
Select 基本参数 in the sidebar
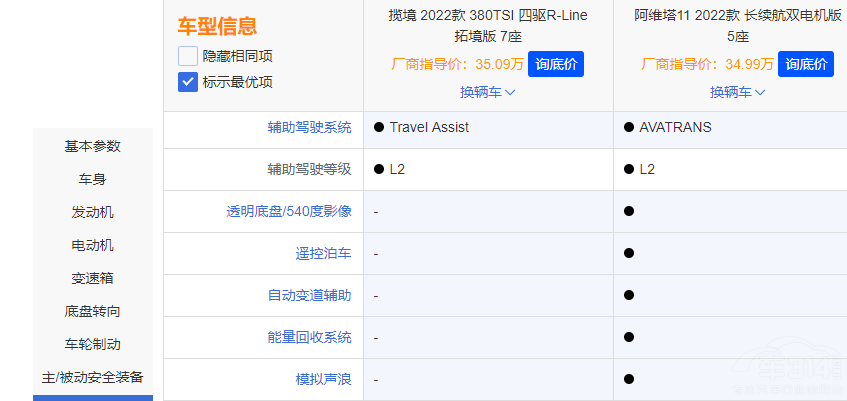pyautogui.click(x=93, y=146)
